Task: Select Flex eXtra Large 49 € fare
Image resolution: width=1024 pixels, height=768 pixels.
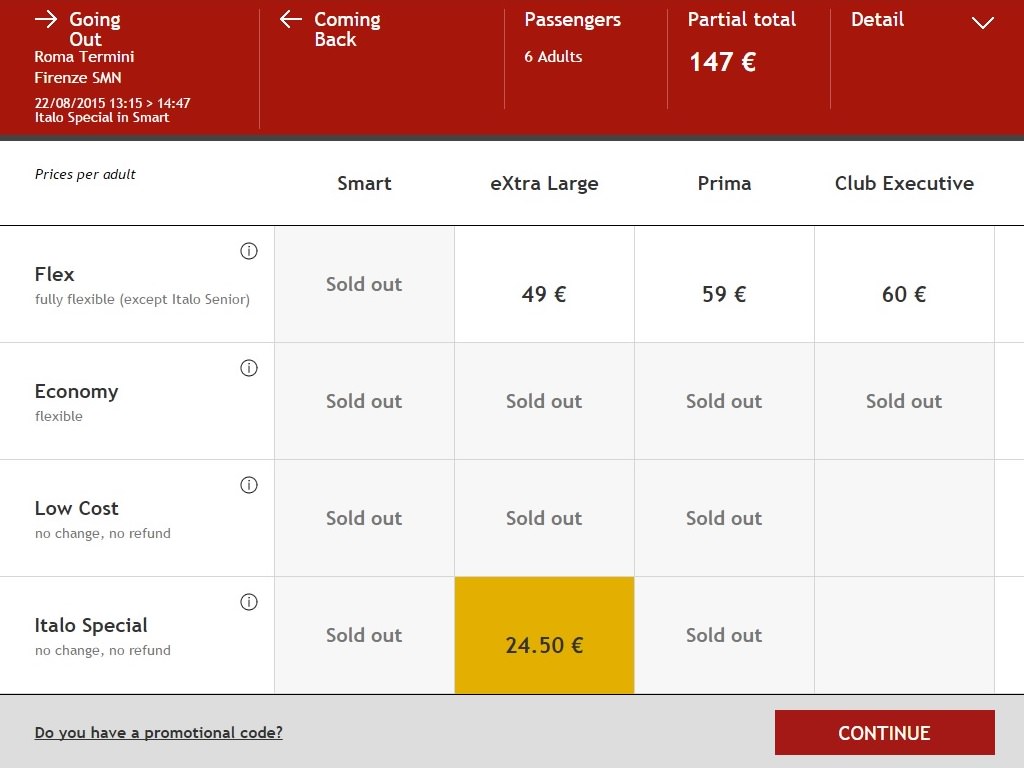Action: (x=544, y=294)
